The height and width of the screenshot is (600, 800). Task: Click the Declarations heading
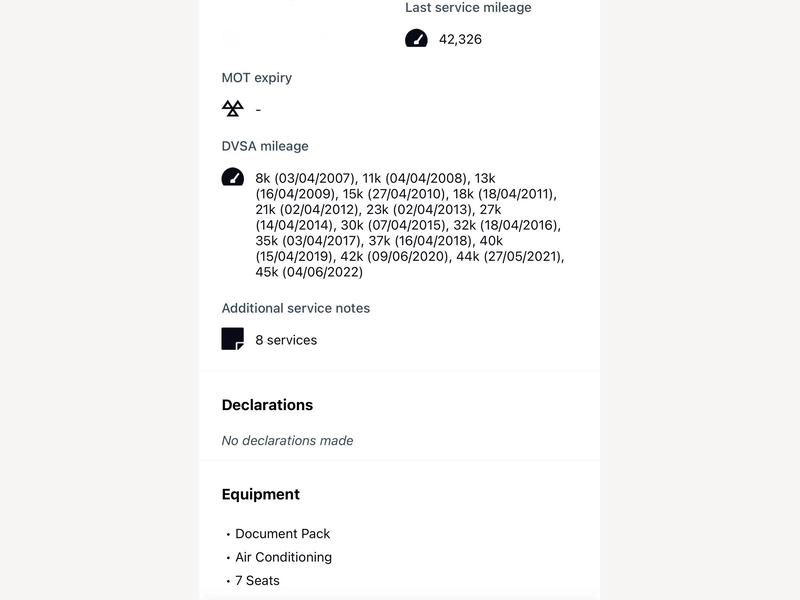(267, 405)
